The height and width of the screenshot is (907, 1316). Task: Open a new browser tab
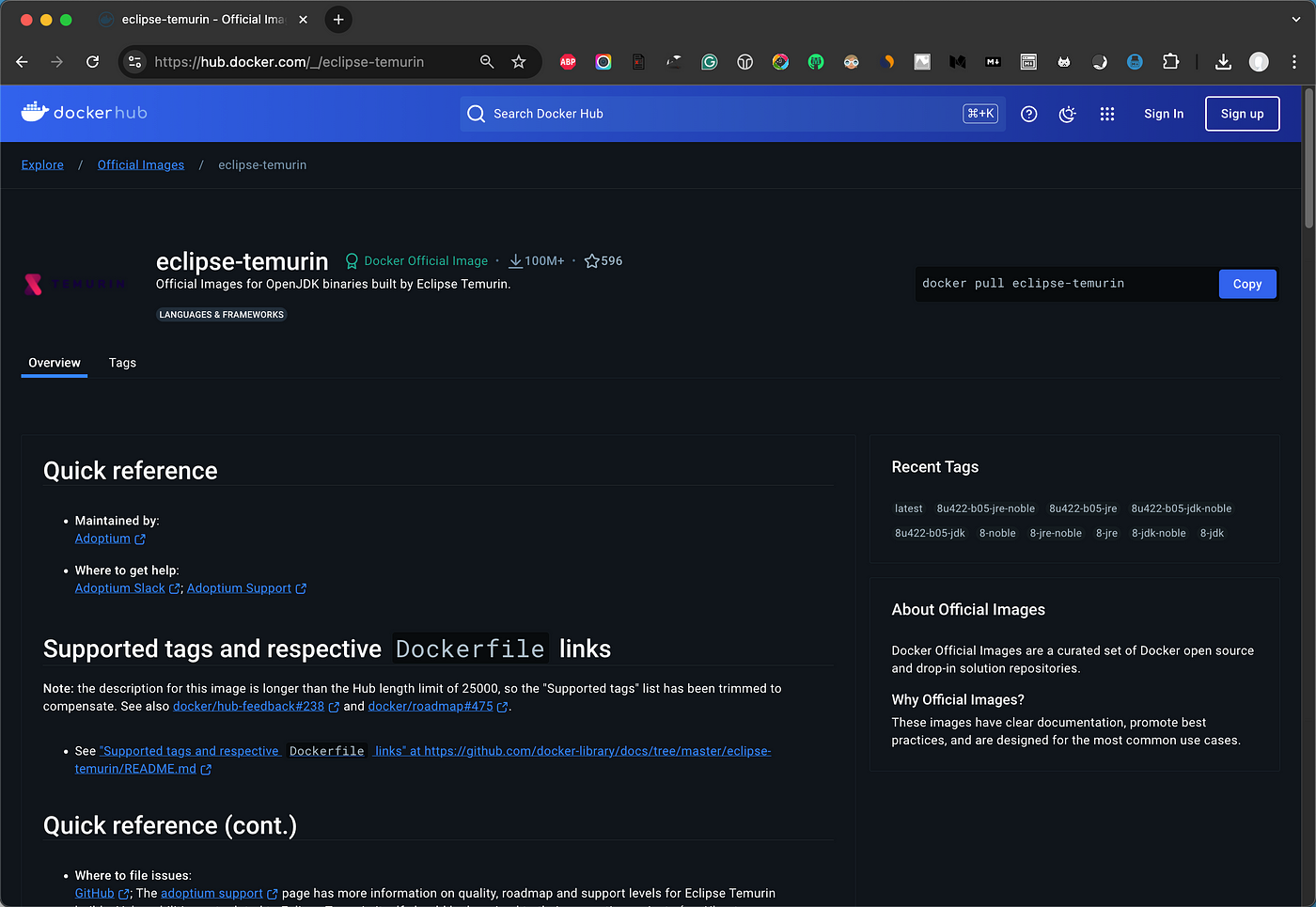tap(338, 20)
